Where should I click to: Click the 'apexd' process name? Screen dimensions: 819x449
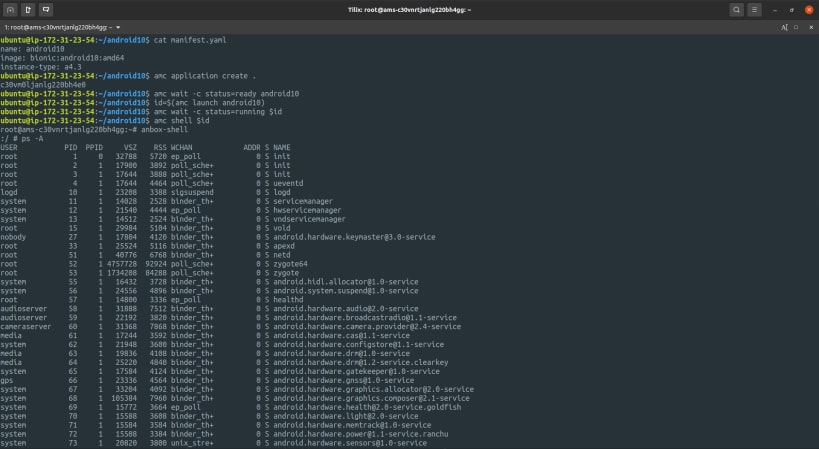click(x=284, y=246)
